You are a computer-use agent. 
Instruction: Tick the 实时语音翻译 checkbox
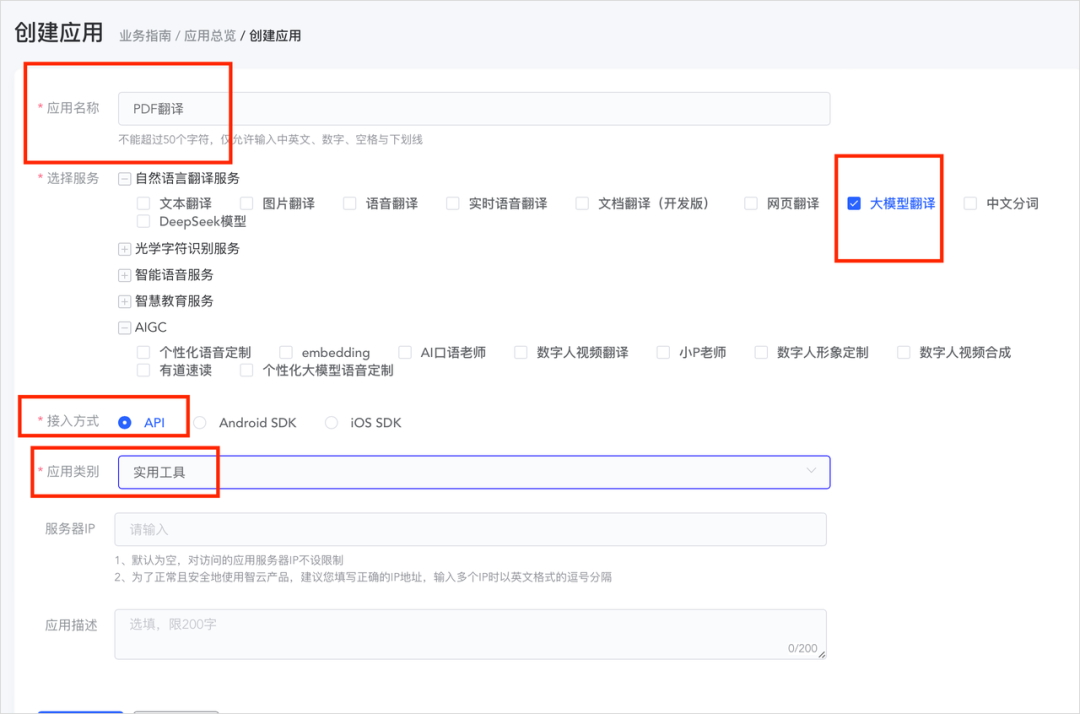point(453,203)
